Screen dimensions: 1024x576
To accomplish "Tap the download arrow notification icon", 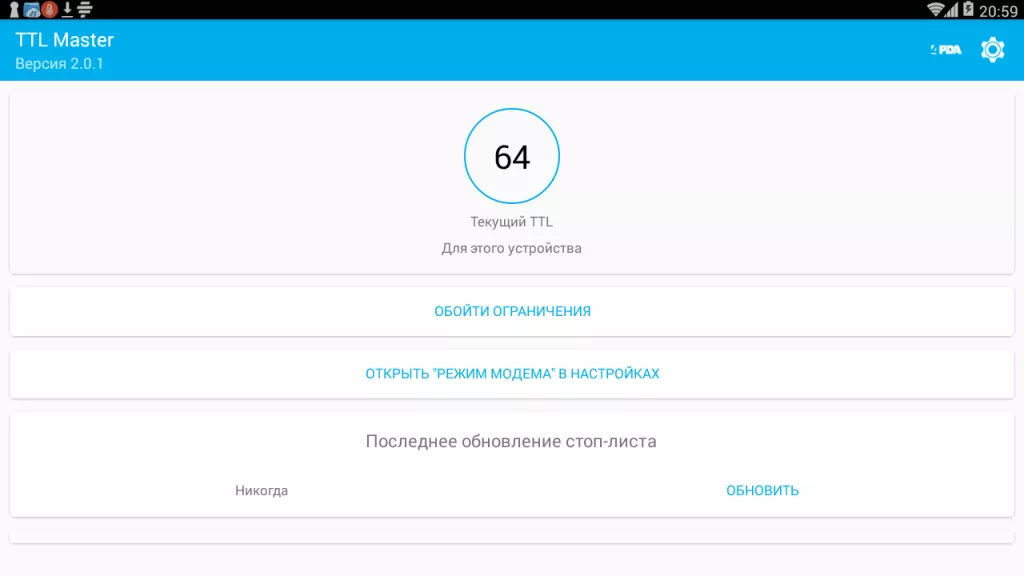I will coord(67,9).
